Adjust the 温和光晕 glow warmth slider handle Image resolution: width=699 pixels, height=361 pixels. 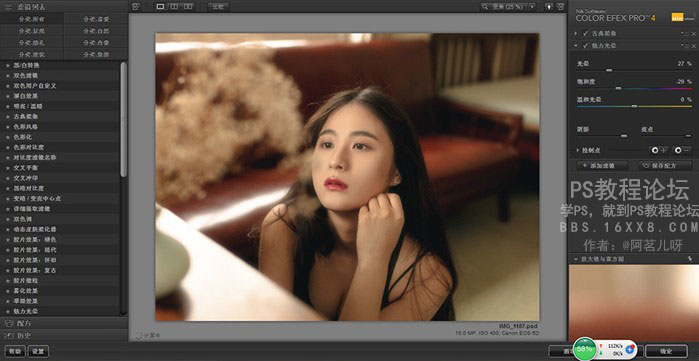[x=634, y=106]
